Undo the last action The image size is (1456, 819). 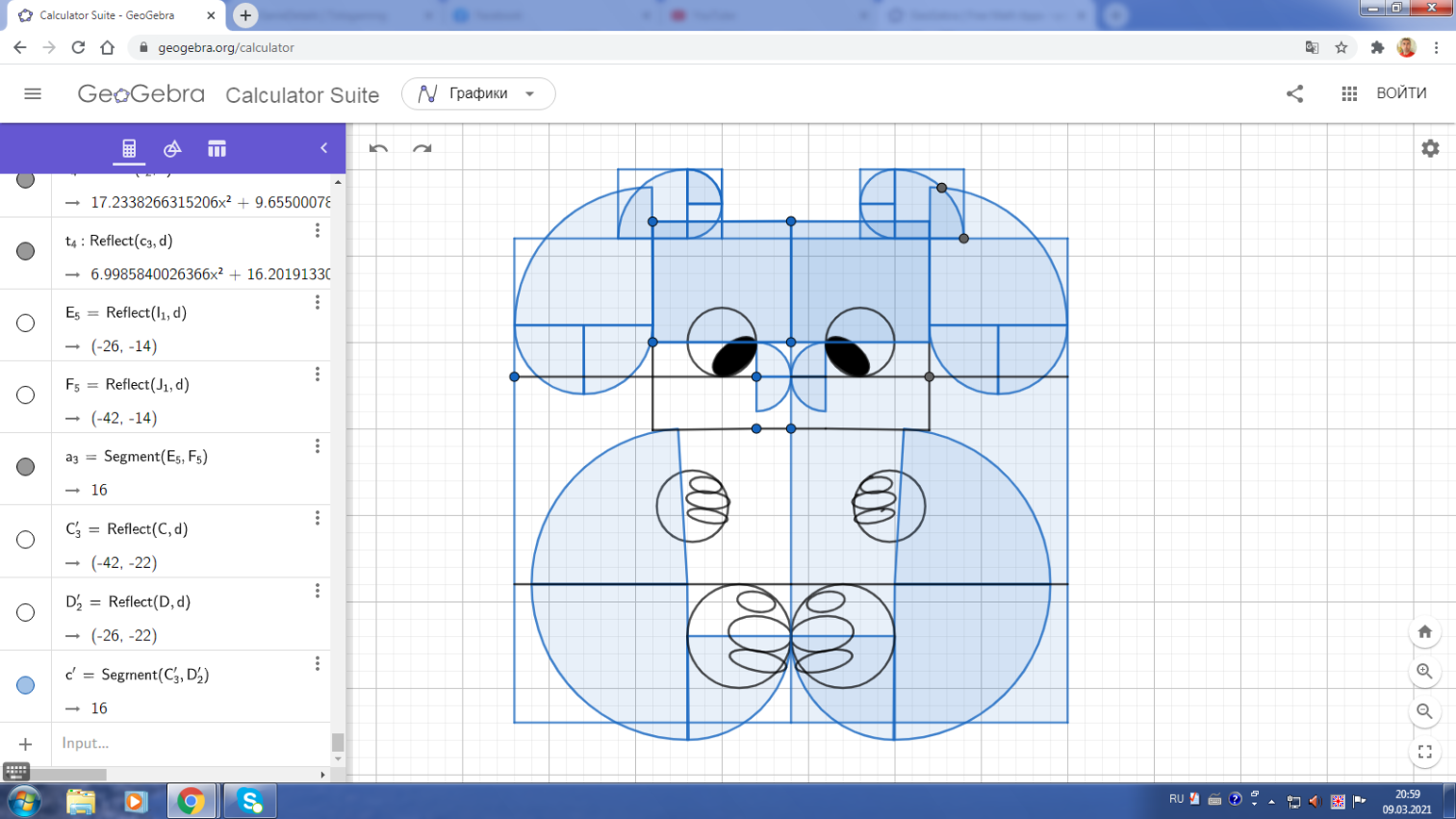(x=378, y=148)
